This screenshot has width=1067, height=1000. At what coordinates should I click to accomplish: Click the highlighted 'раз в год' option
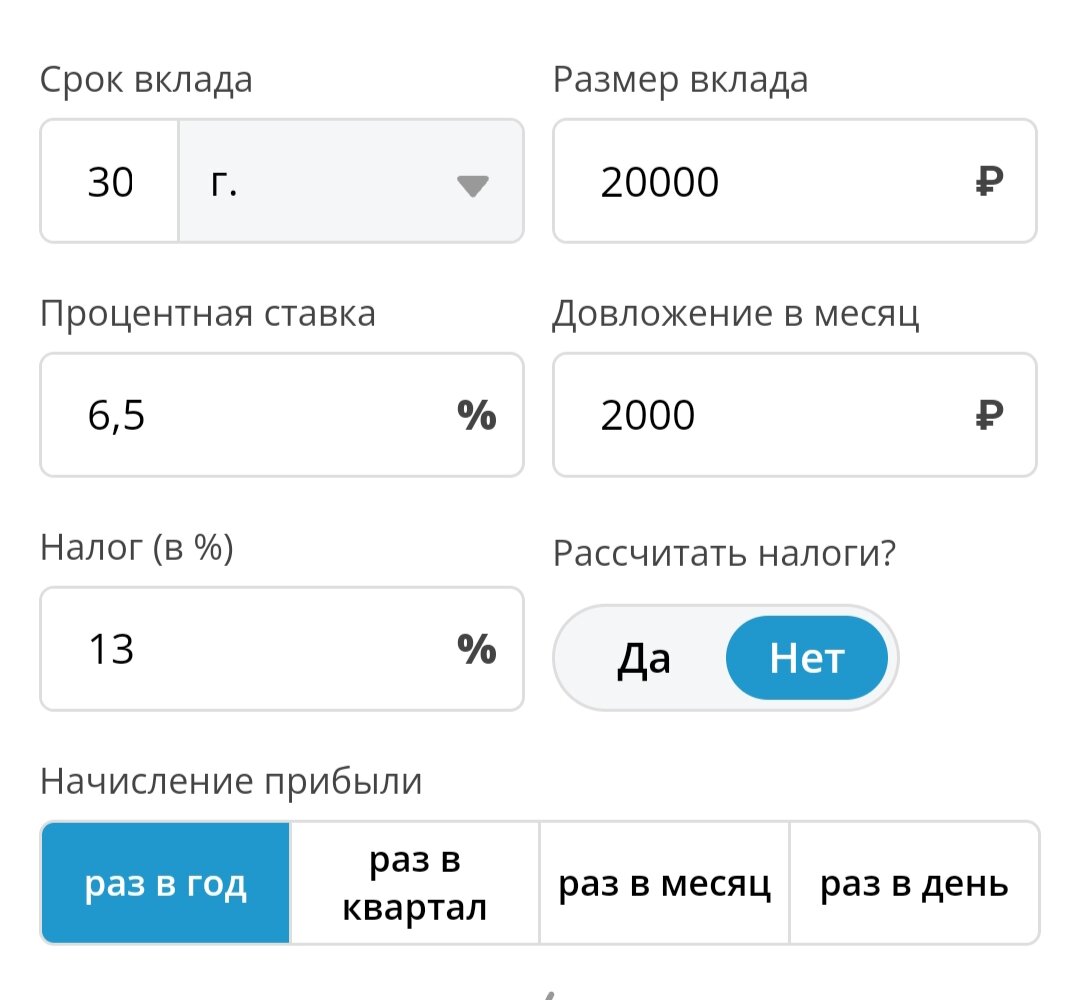pos(165,882)
